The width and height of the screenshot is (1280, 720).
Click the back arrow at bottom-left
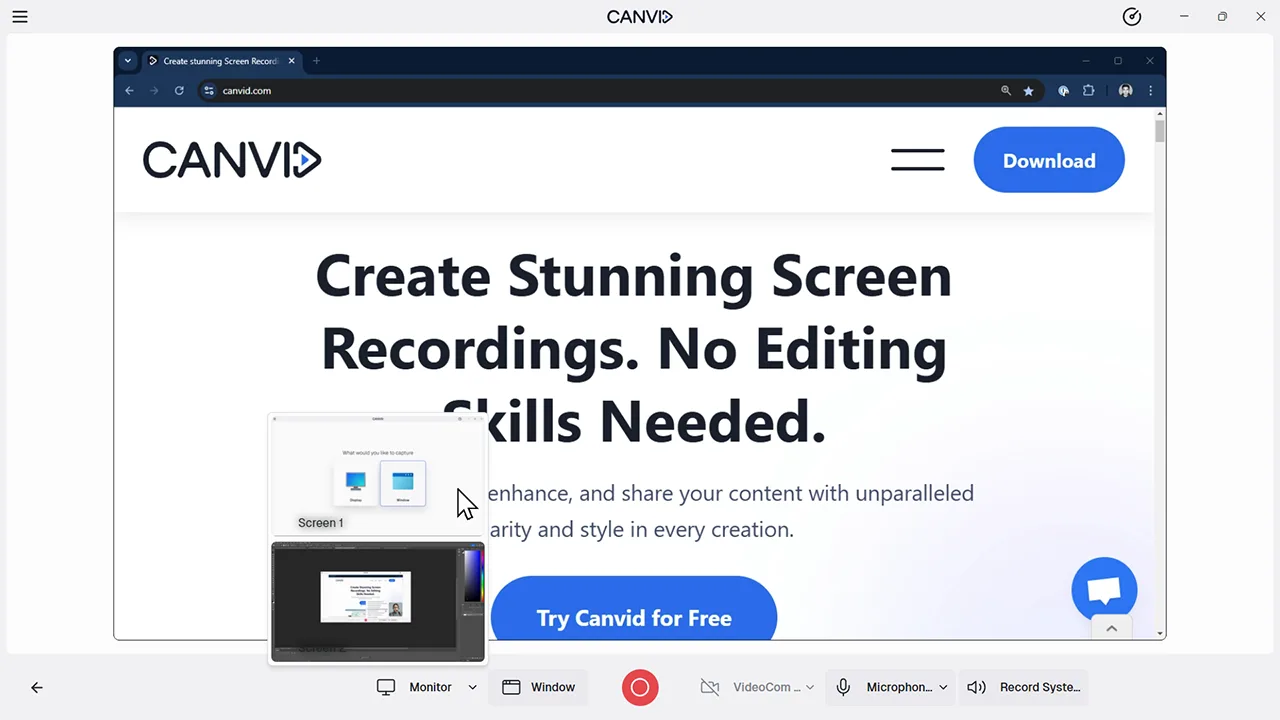37,687
